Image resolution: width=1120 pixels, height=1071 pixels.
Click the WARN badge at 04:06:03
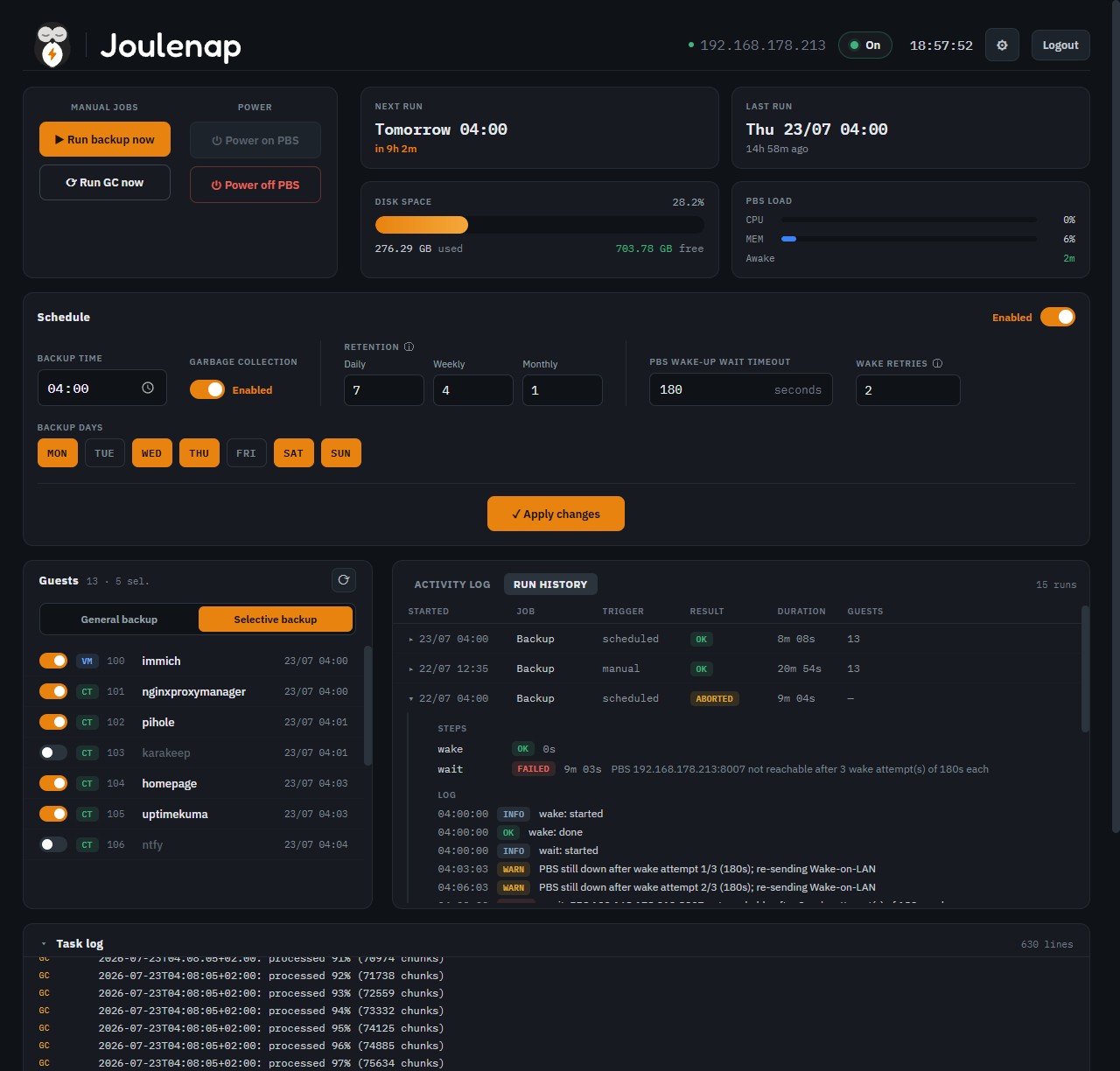[514, 887]
